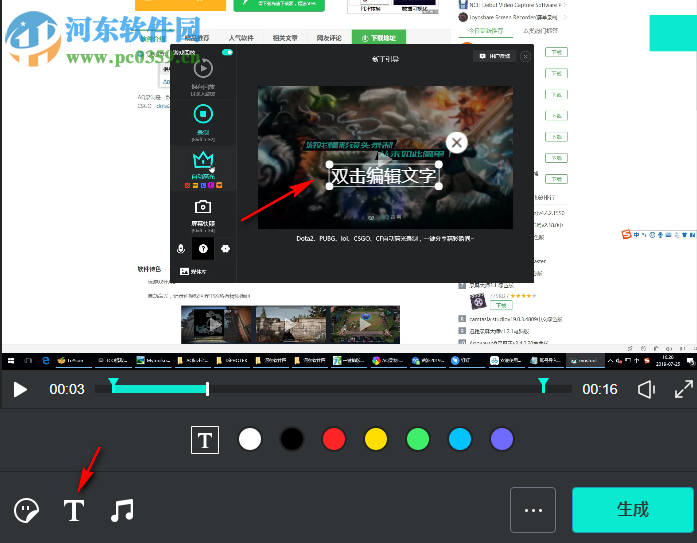Click the screenshot camera icon
Viewport: 697px width, 543px height.
[203, 207]
